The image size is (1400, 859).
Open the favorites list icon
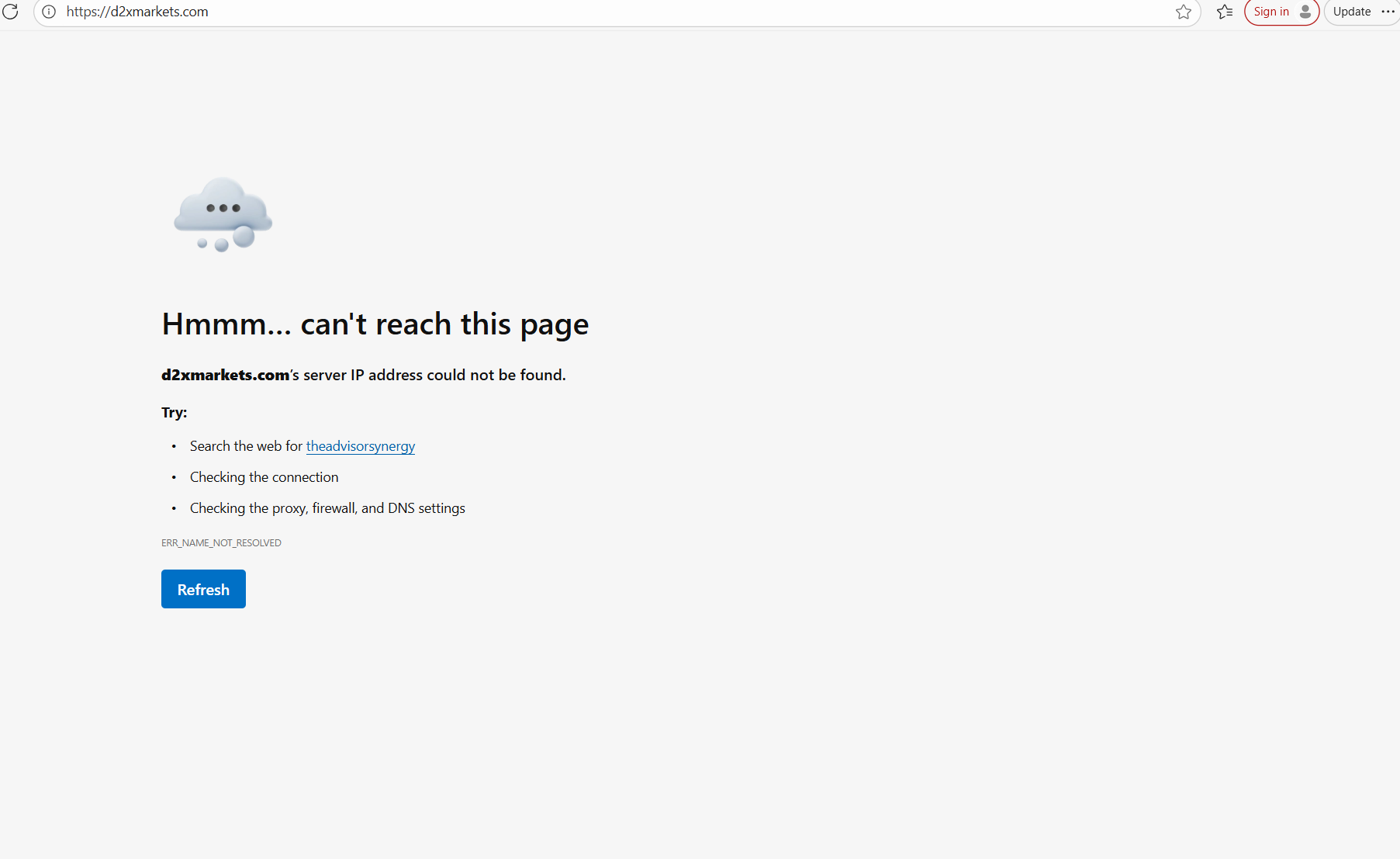[x=1225, y=12]
